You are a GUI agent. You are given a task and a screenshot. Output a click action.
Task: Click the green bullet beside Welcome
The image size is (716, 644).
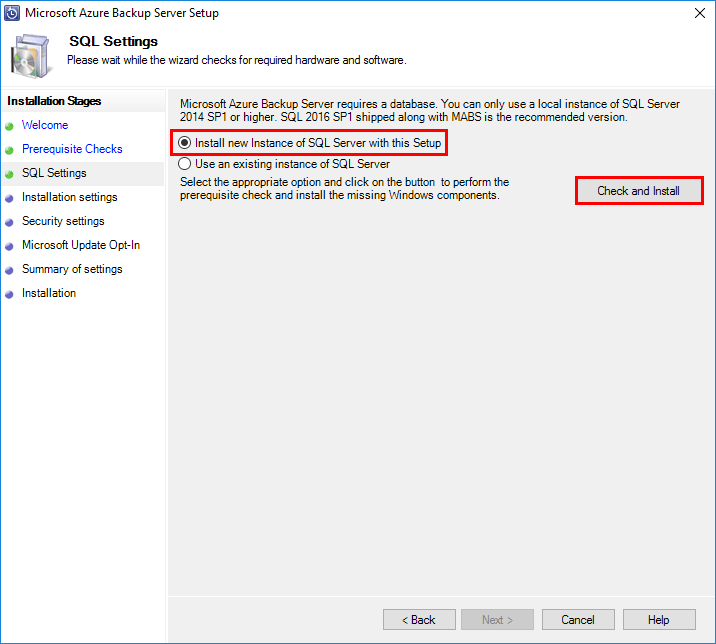click(9, 127)
